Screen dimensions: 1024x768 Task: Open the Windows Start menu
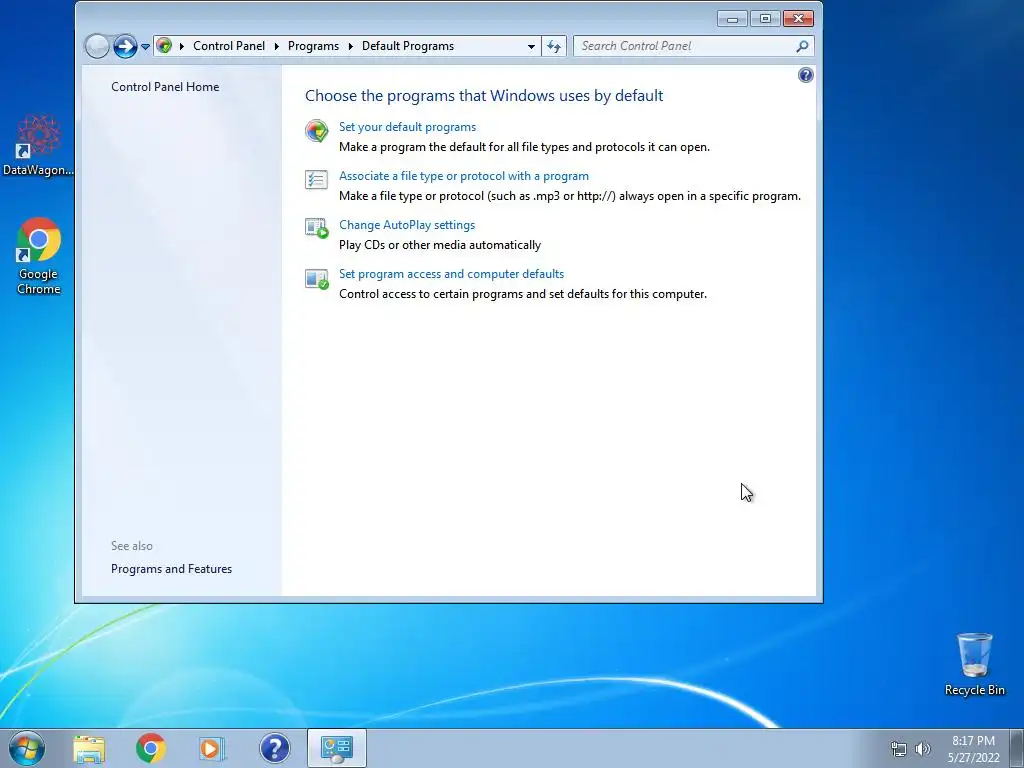point(27,748)
